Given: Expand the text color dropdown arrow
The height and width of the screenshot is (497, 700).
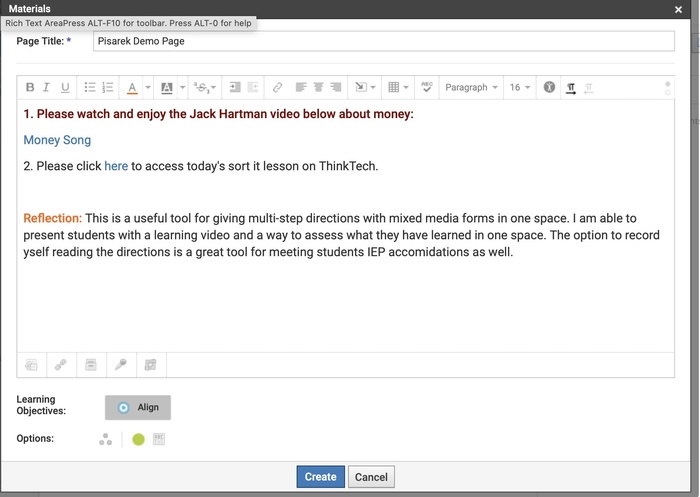Looking at the screenshot, I should click(148, 88).
